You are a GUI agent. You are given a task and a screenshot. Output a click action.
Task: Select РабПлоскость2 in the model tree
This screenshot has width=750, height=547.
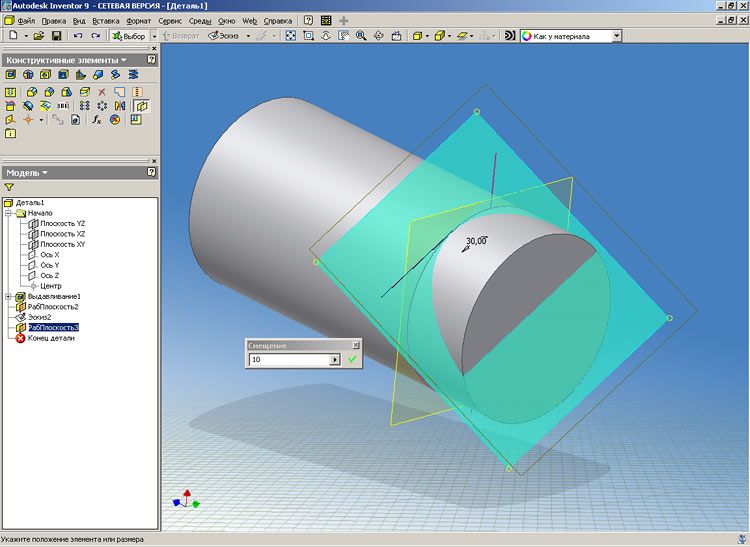(x=53, y=307)
